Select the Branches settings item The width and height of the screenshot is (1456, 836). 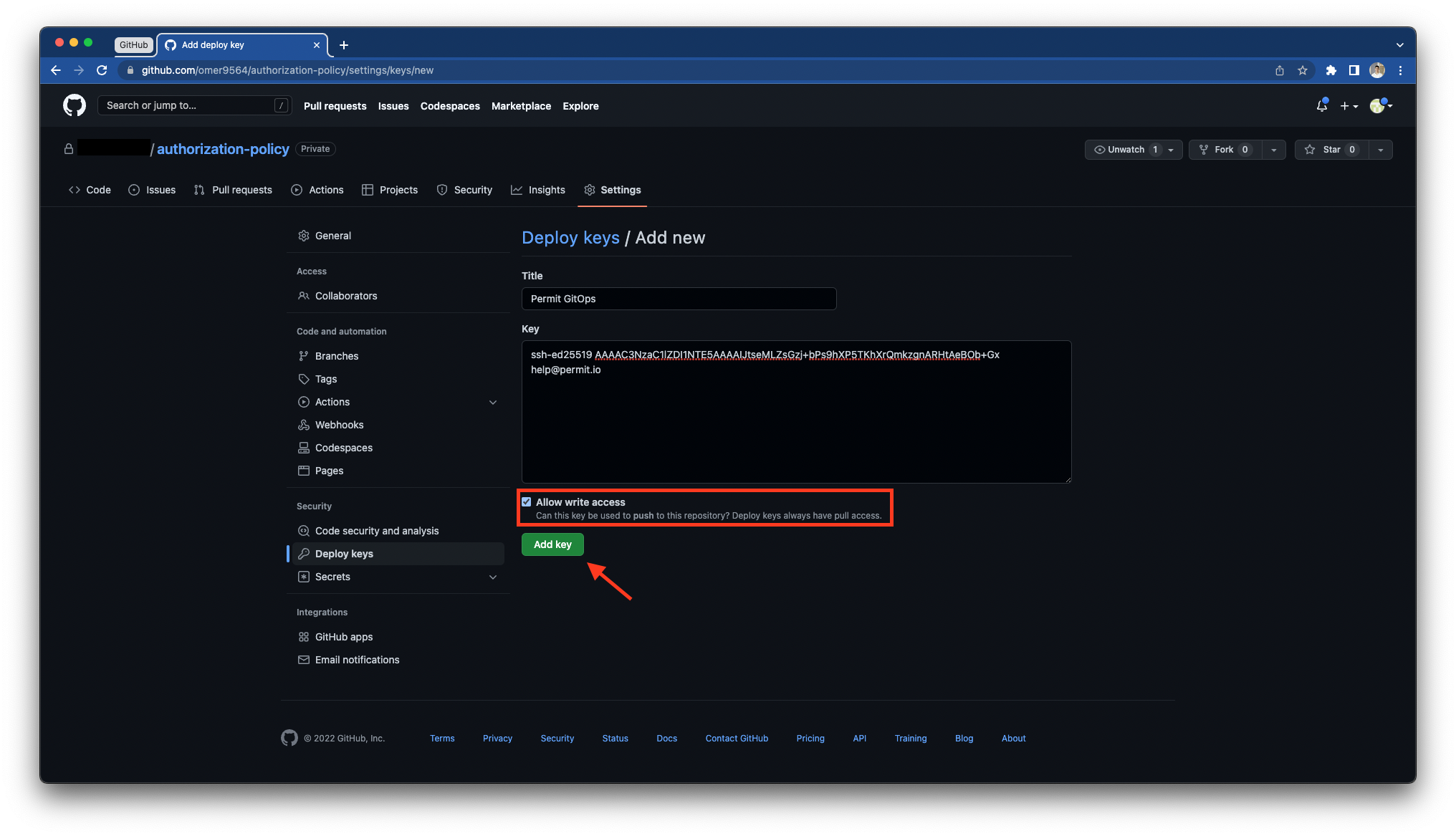pos(337,355)
